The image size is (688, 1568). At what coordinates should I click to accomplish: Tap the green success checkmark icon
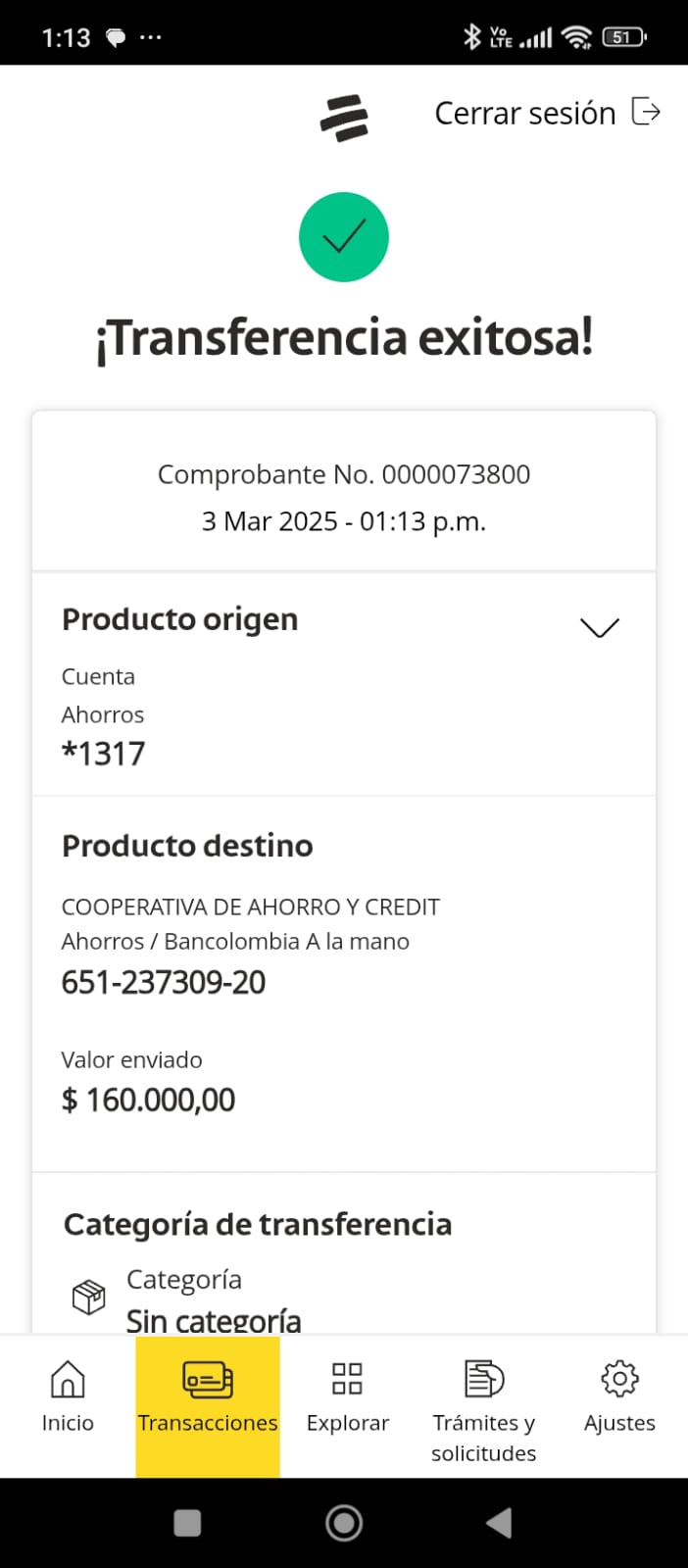click(x=344, y=237)
